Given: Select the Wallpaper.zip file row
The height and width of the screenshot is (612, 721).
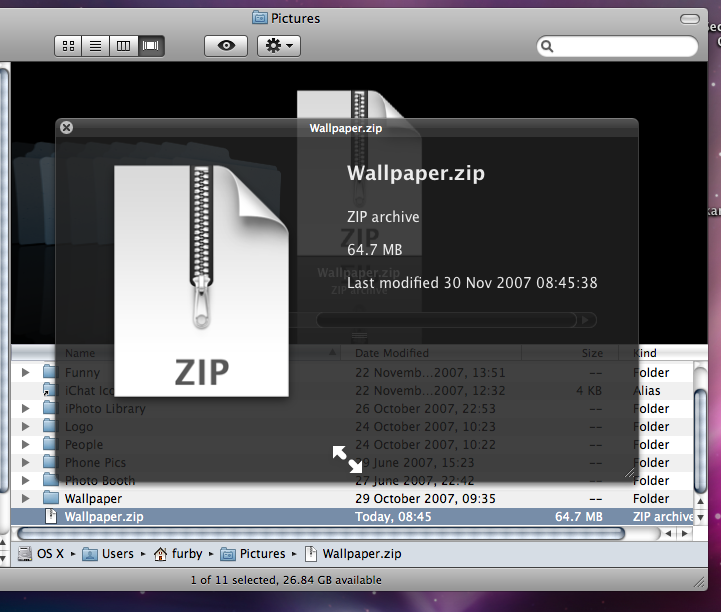Looking at the screenshot, I should [352, 516].
